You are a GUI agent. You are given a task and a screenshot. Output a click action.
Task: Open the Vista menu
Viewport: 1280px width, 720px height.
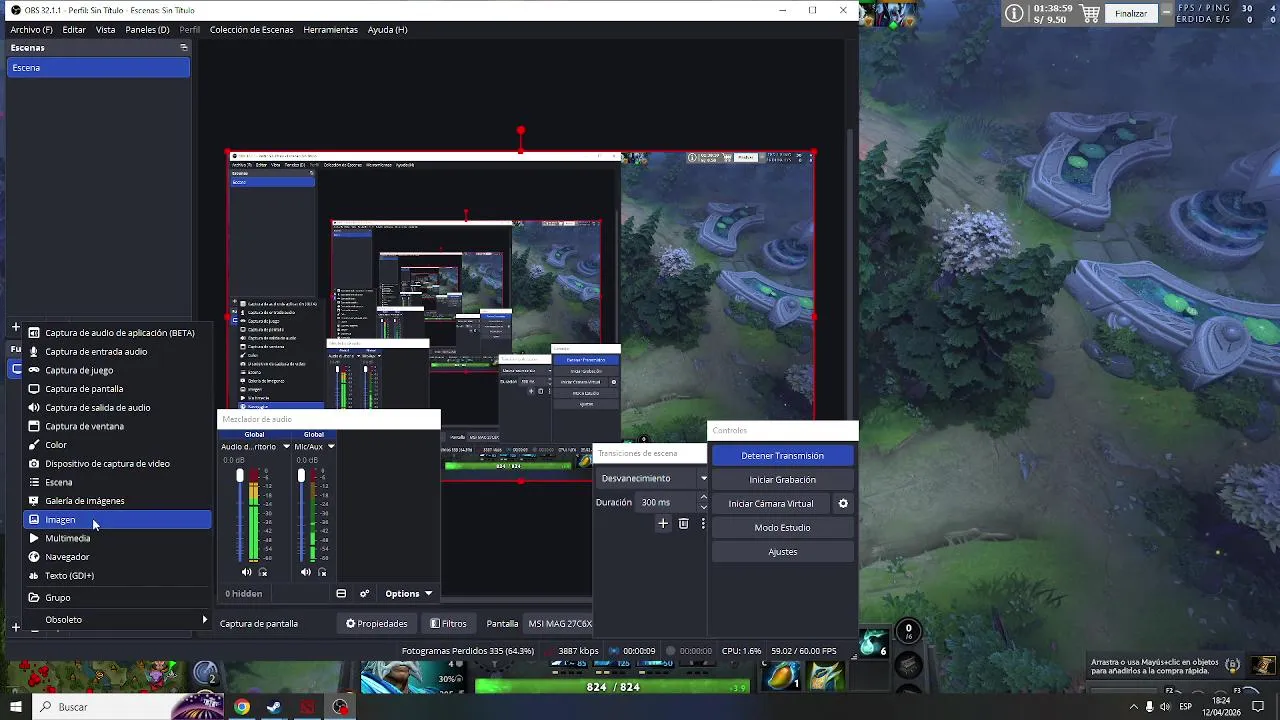click(x=105, y=30)
